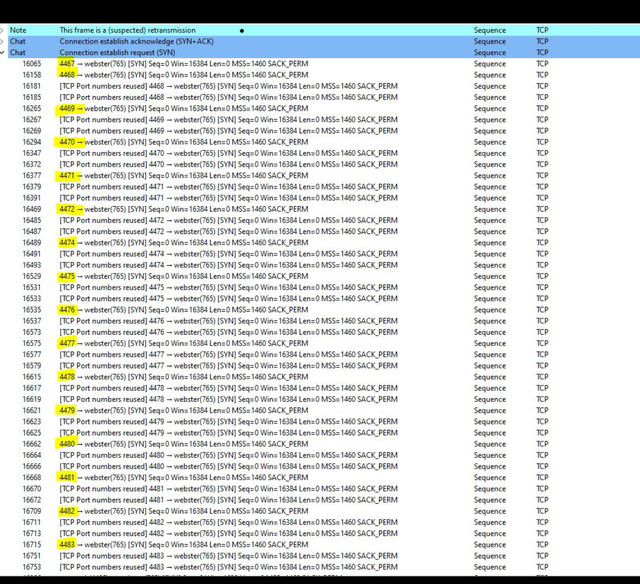Select packet 16158 with port 4468
The width and height of the screenshot is (640, 584).
click(x=320, y=75)
